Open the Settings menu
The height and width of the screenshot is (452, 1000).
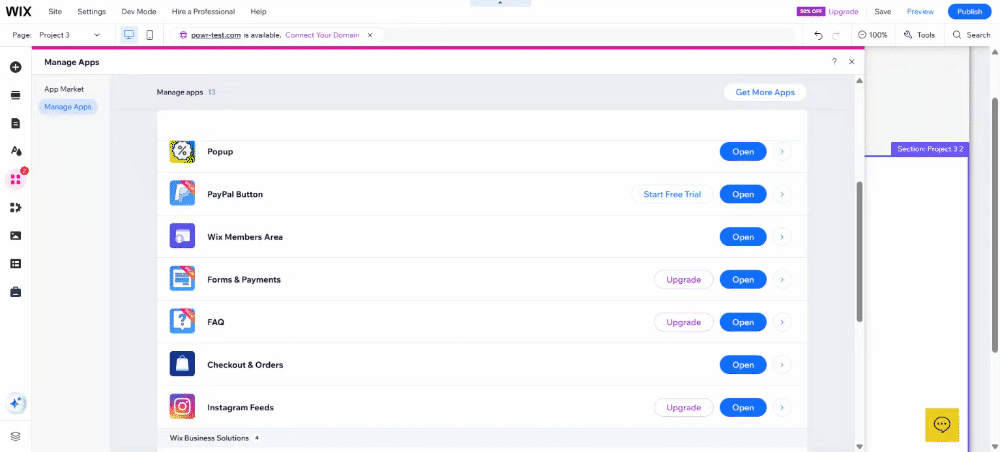click(x=92, y=11)
